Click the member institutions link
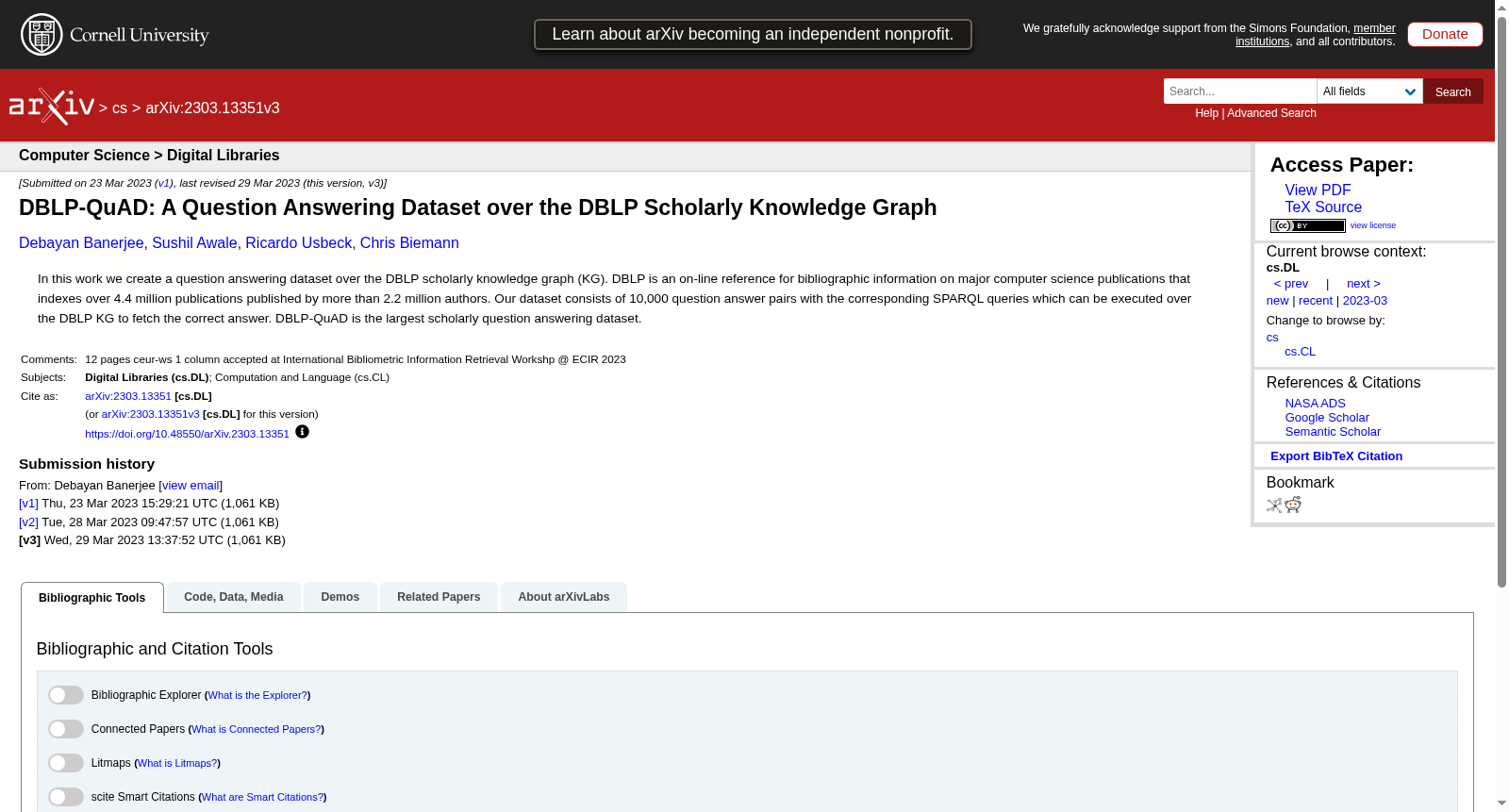The height and width of the screenshot is (812, 1509). [1317, 35]
